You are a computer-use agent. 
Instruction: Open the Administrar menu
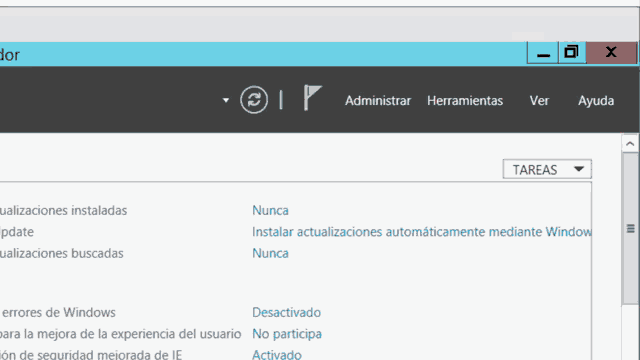[x=378, y=100]
